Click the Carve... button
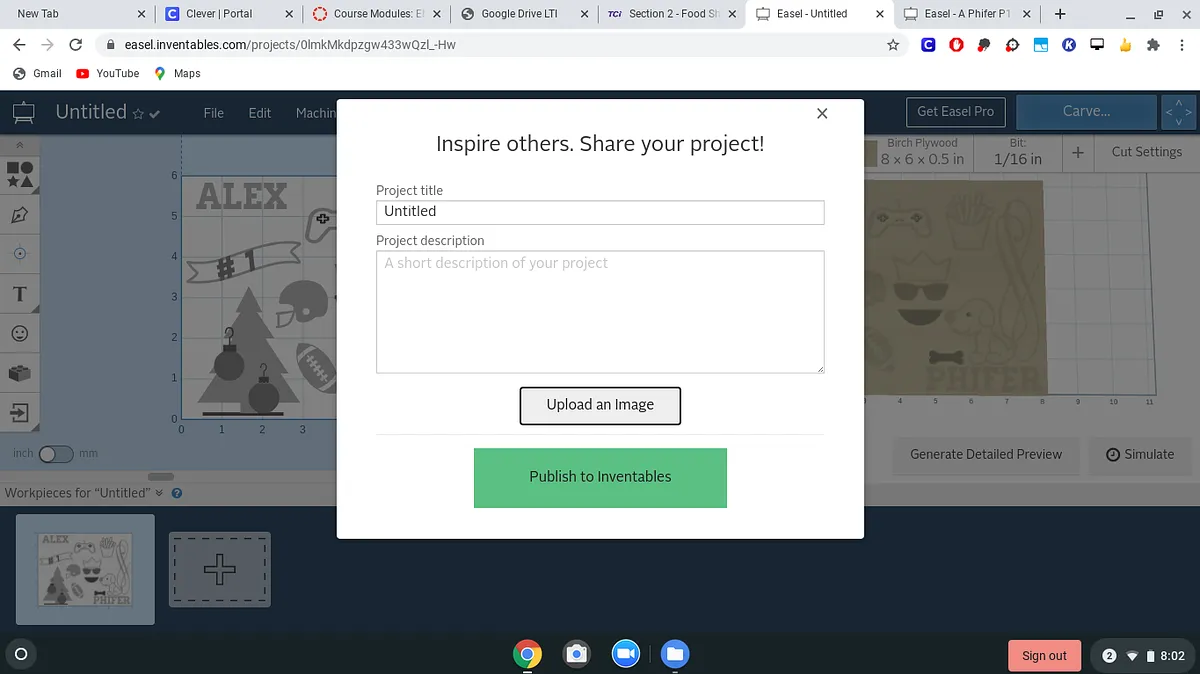The width and height of the screenshot is (1200, 674). click(1086, 112)
